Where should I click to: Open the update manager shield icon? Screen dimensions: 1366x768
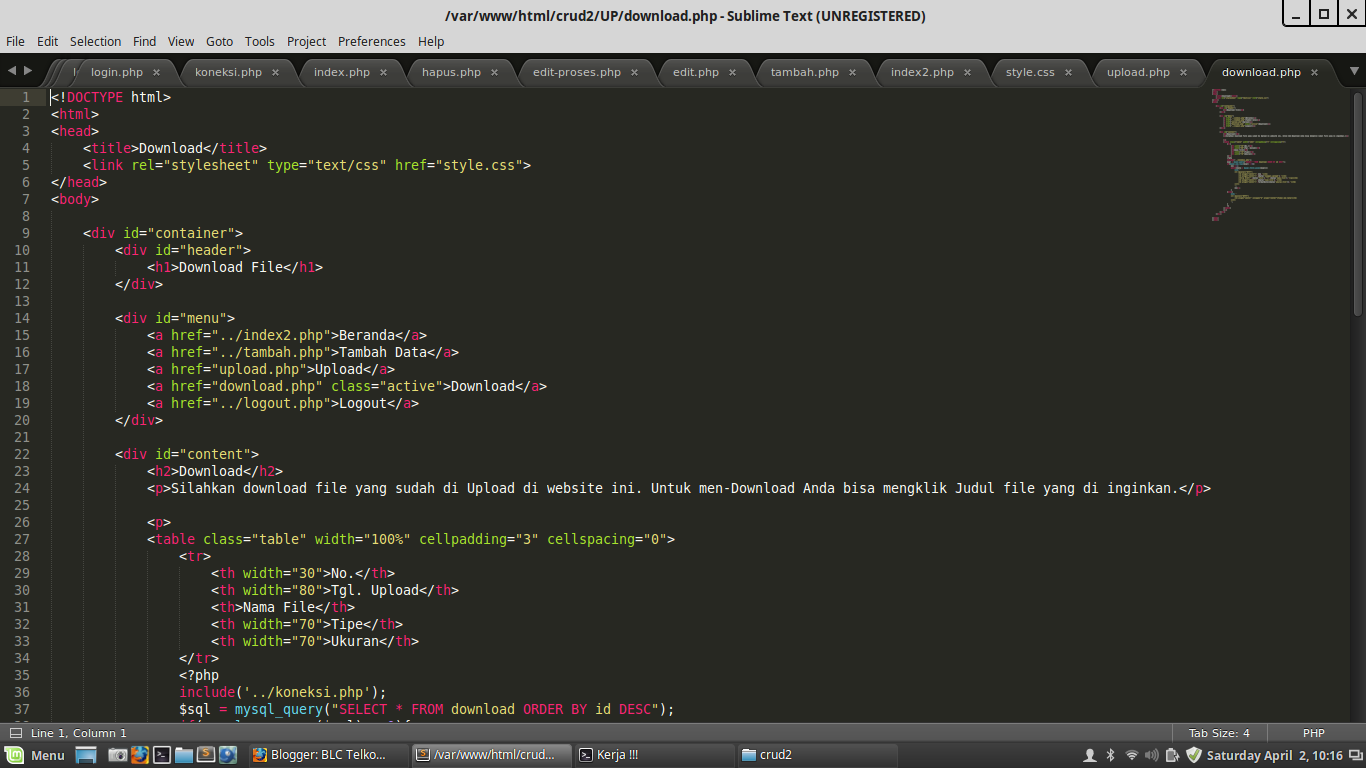pos(1194,755)
